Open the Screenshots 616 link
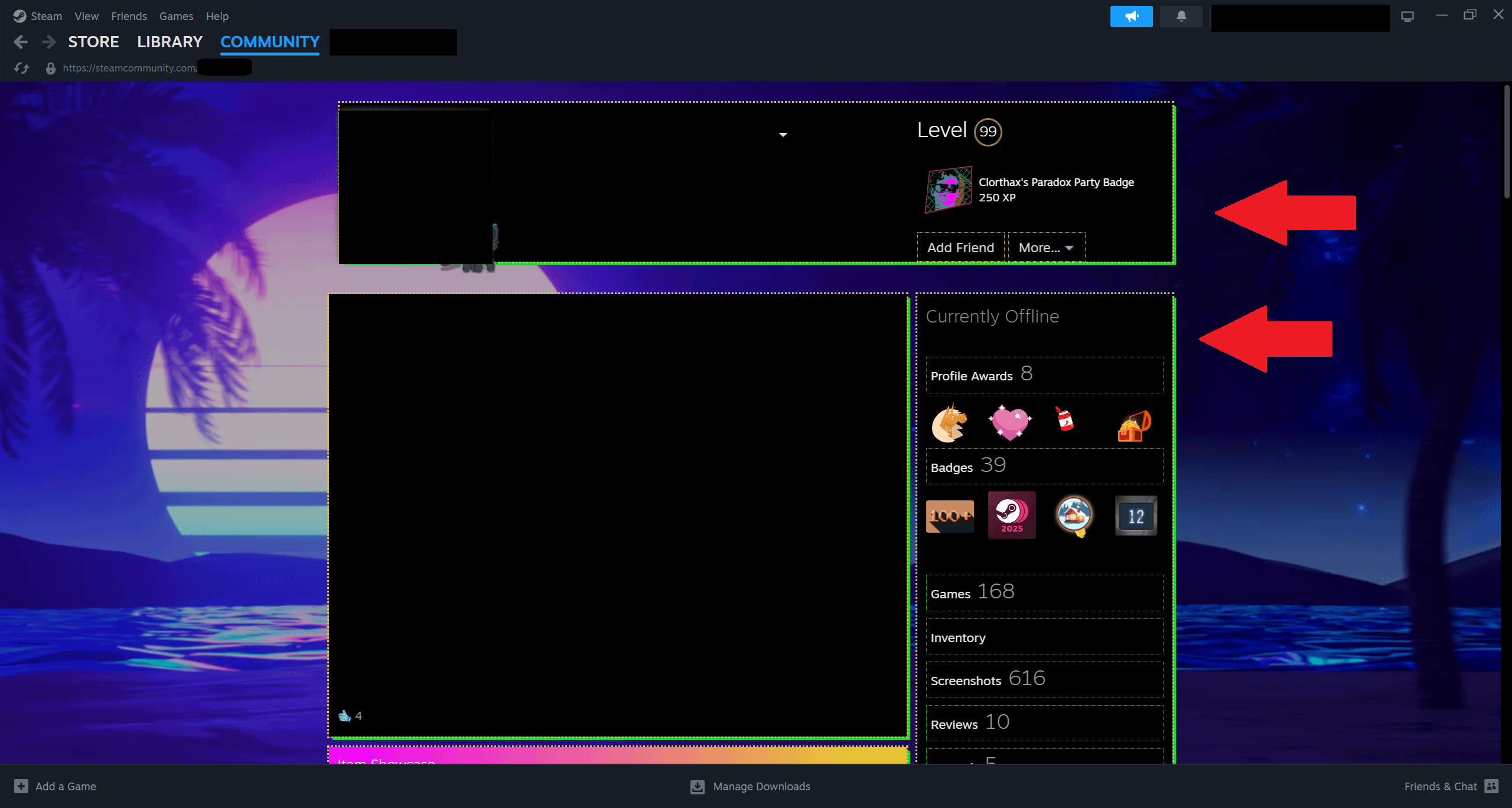The width and height of the screenshot is (1512, 808). [988, 680]
